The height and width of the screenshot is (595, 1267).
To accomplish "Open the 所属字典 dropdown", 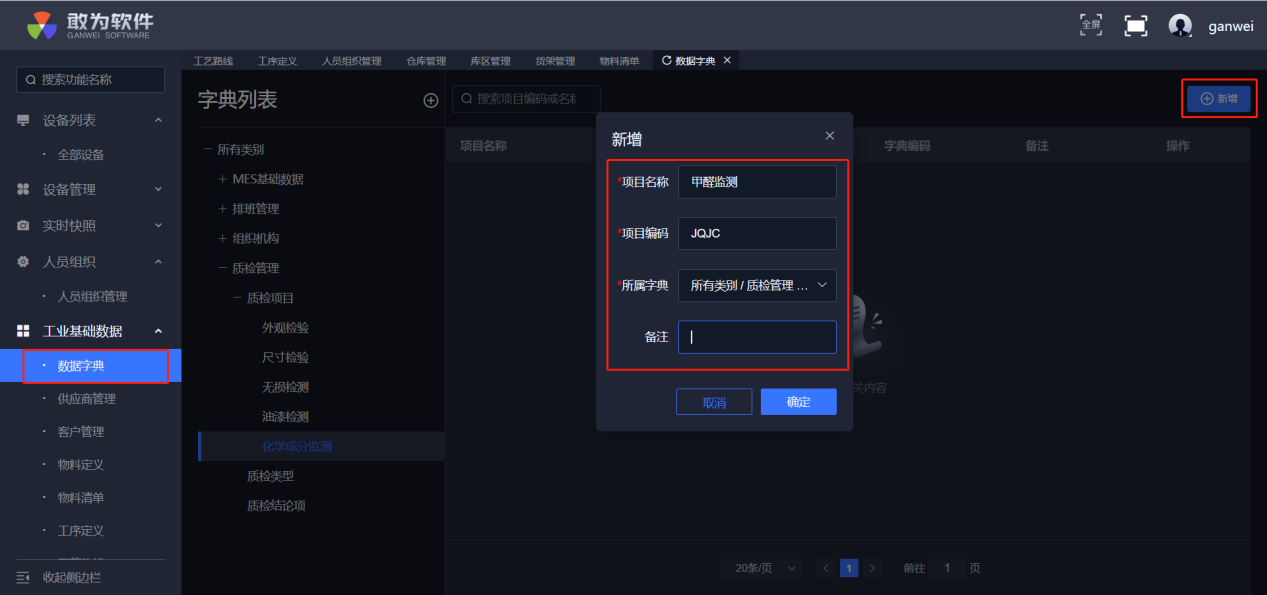I will (757, 285).
